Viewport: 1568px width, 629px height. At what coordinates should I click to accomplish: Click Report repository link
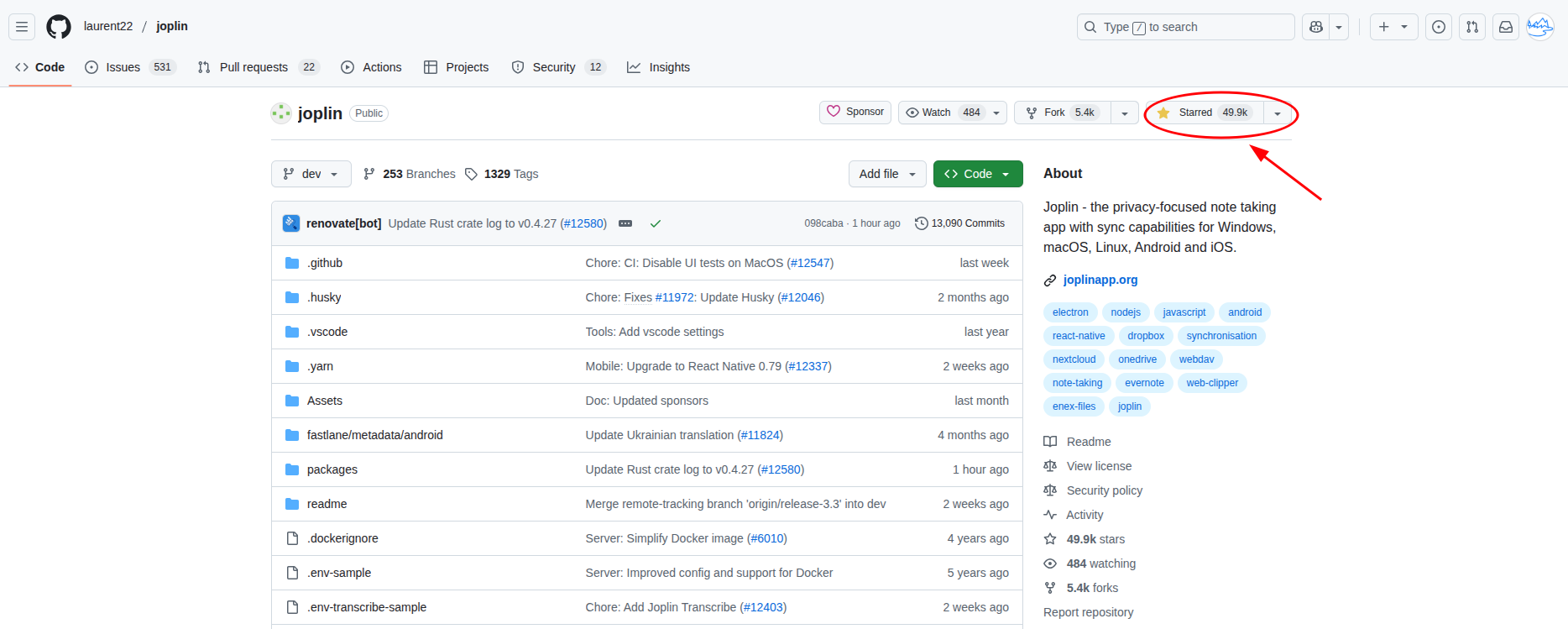1088,612
